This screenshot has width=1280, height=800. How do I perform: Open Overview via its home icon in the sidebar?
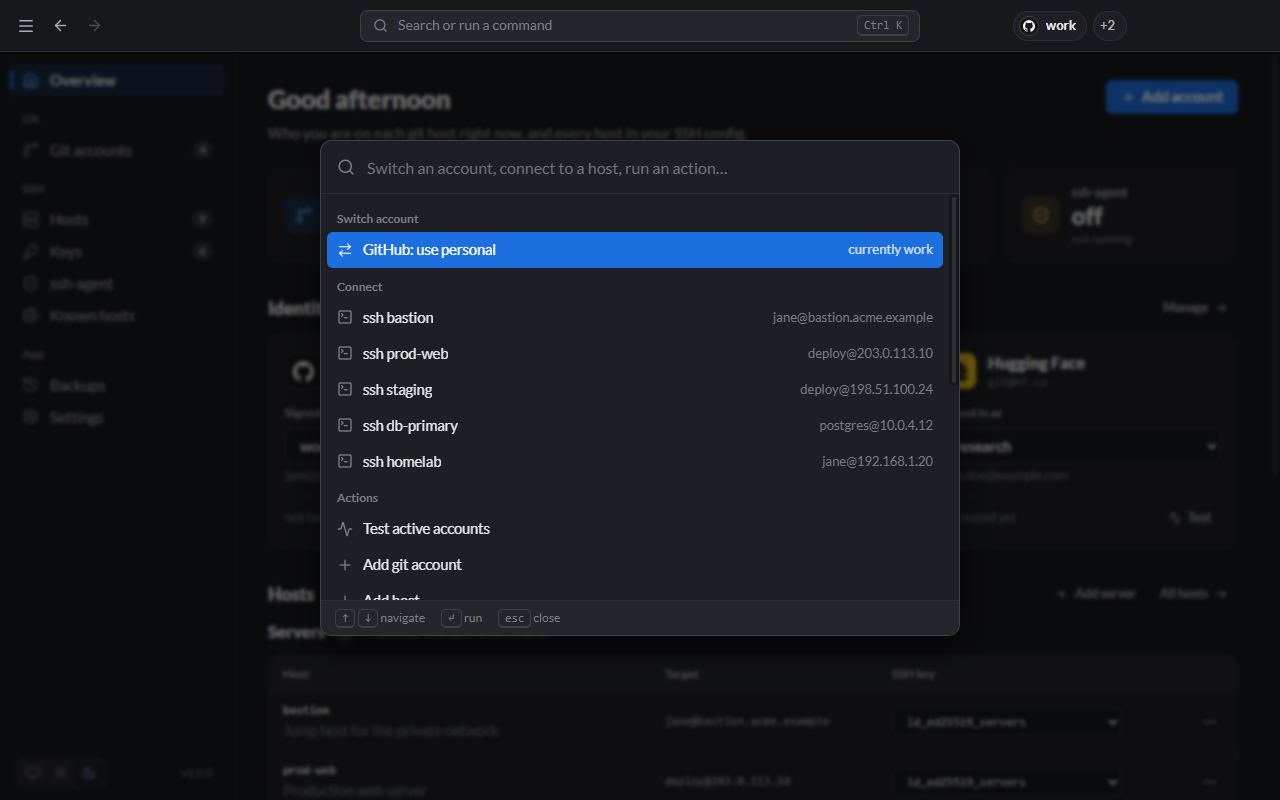coord(30,81)
